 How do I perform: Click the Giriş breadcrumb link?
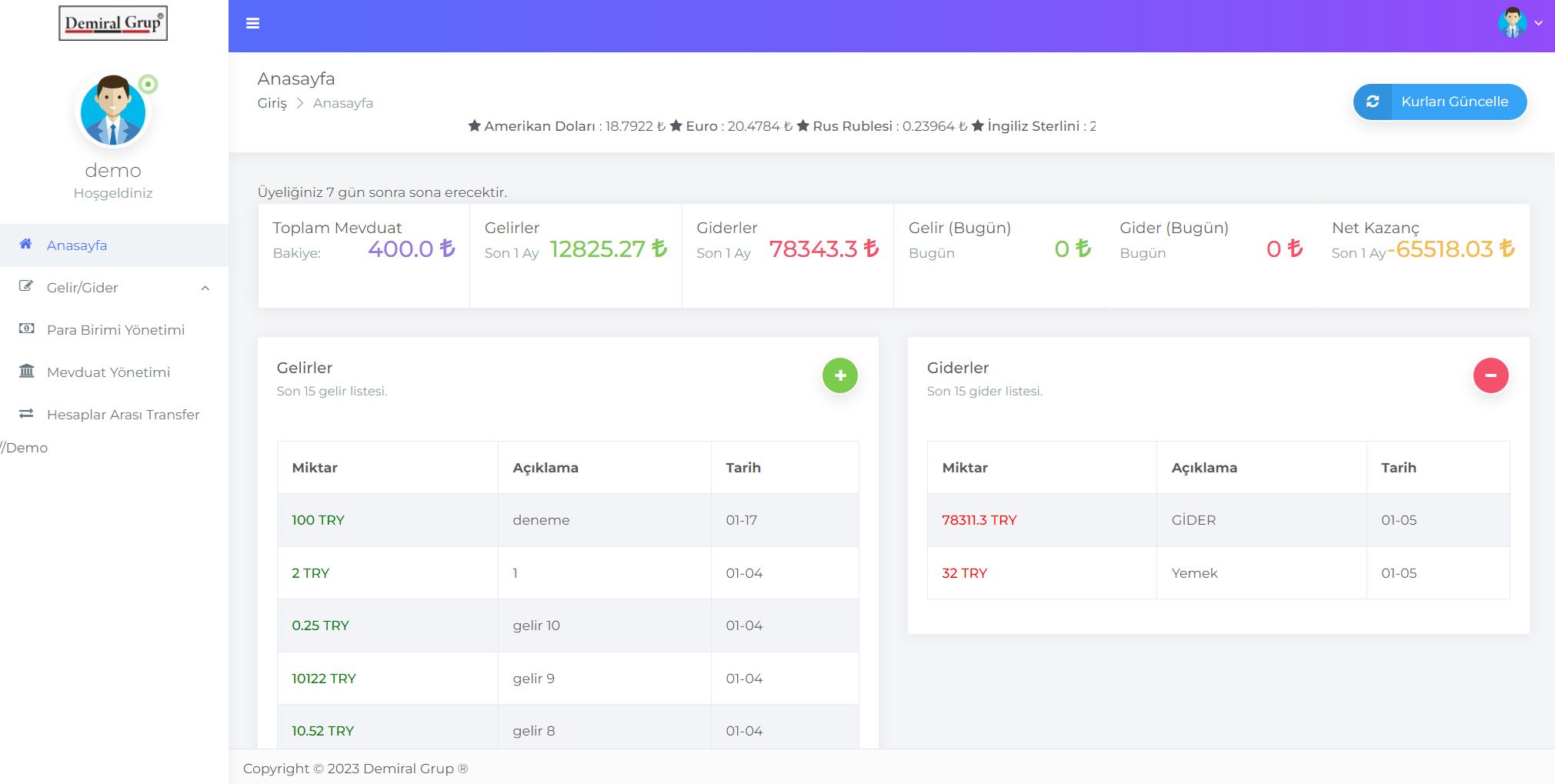pyautogui.click(x=272, y=103)
